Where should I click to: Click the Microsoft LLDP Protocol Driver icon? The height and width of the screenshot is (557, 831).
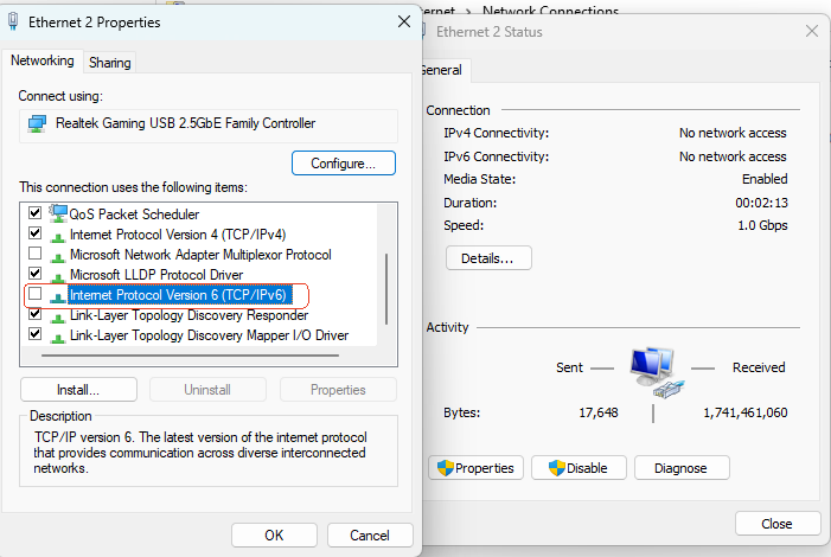pyautogui.click(x=58, y=275)
